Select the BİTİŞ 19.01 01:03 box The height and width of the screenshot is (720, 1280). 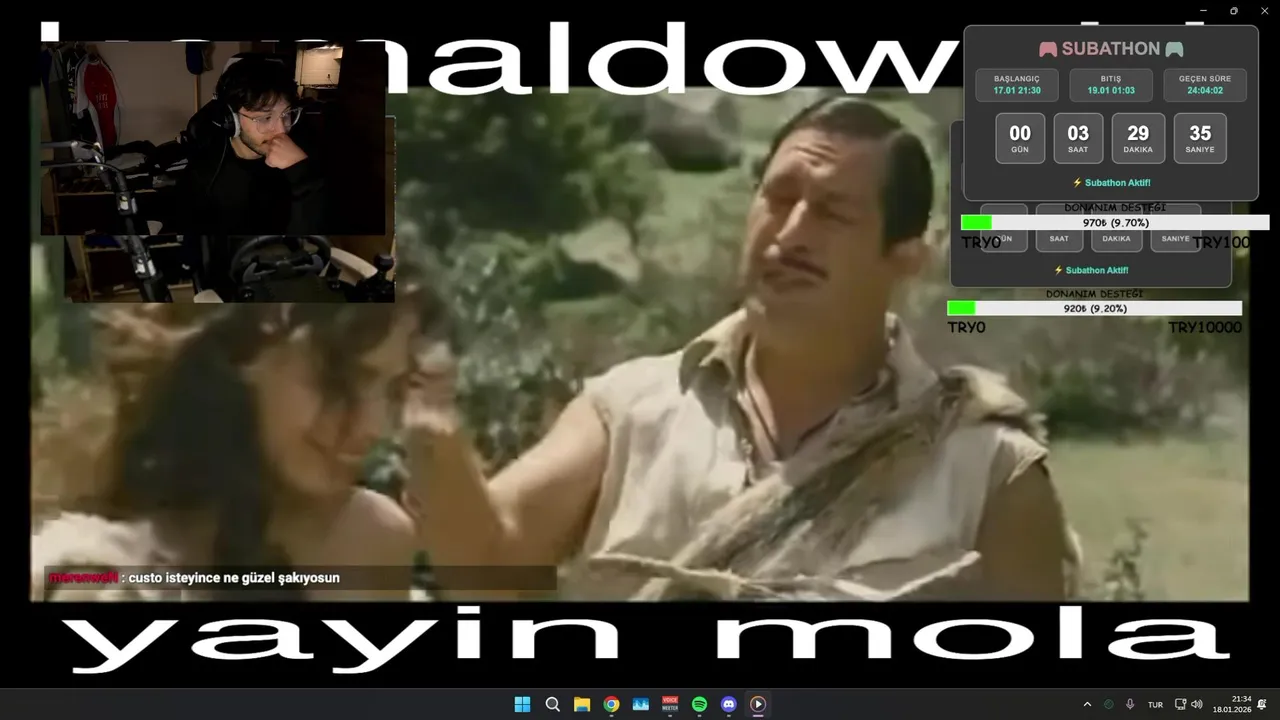coord(1111,85)
